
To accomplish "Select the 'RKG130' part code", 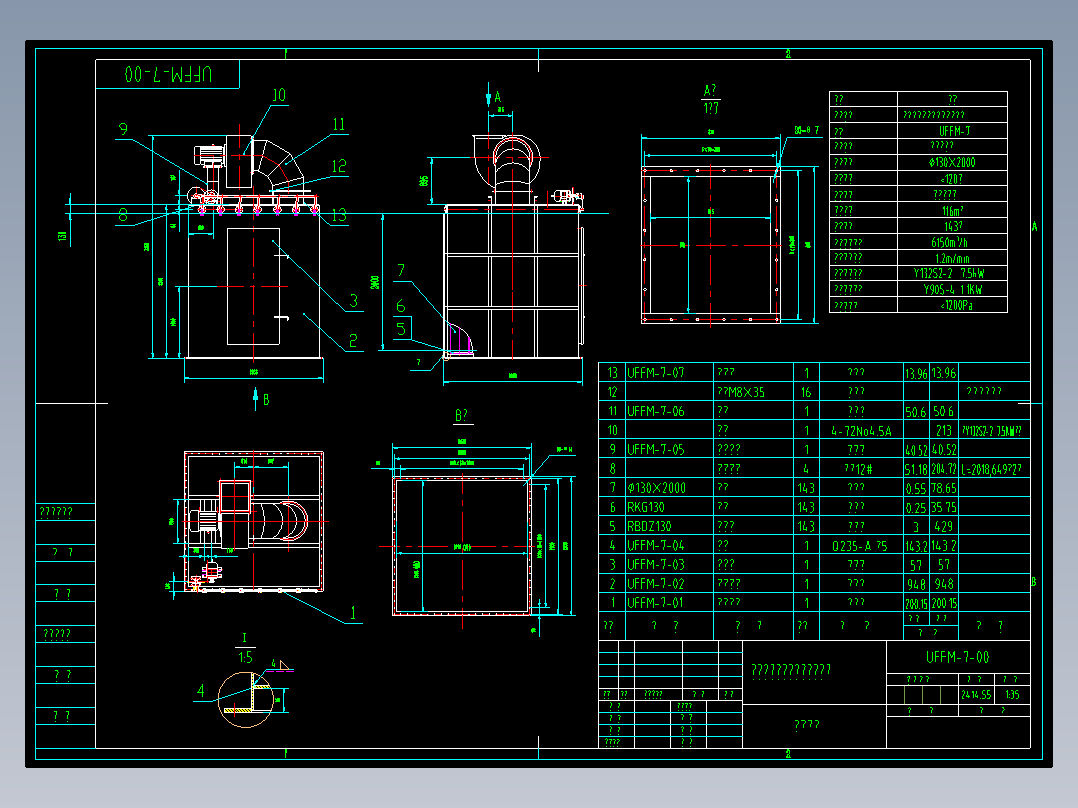I will [x=646, y=507].
